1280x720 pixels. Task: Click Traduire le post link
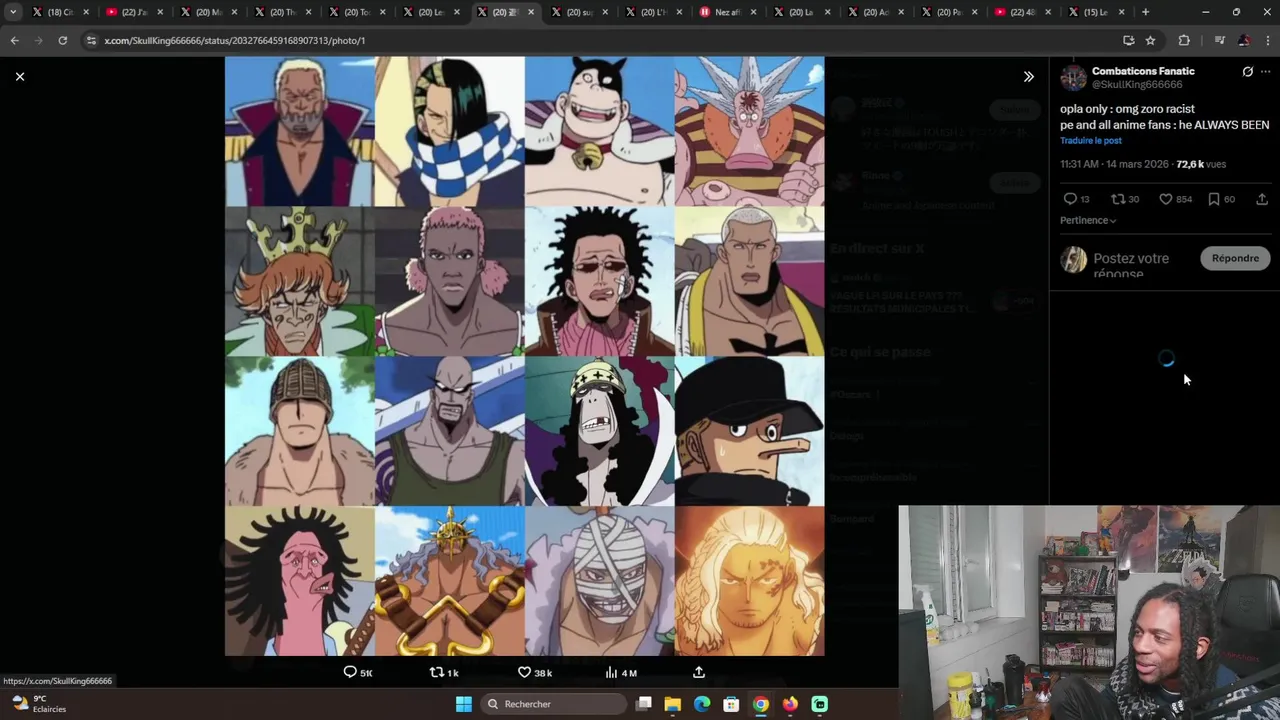[x=1090, y=140]
